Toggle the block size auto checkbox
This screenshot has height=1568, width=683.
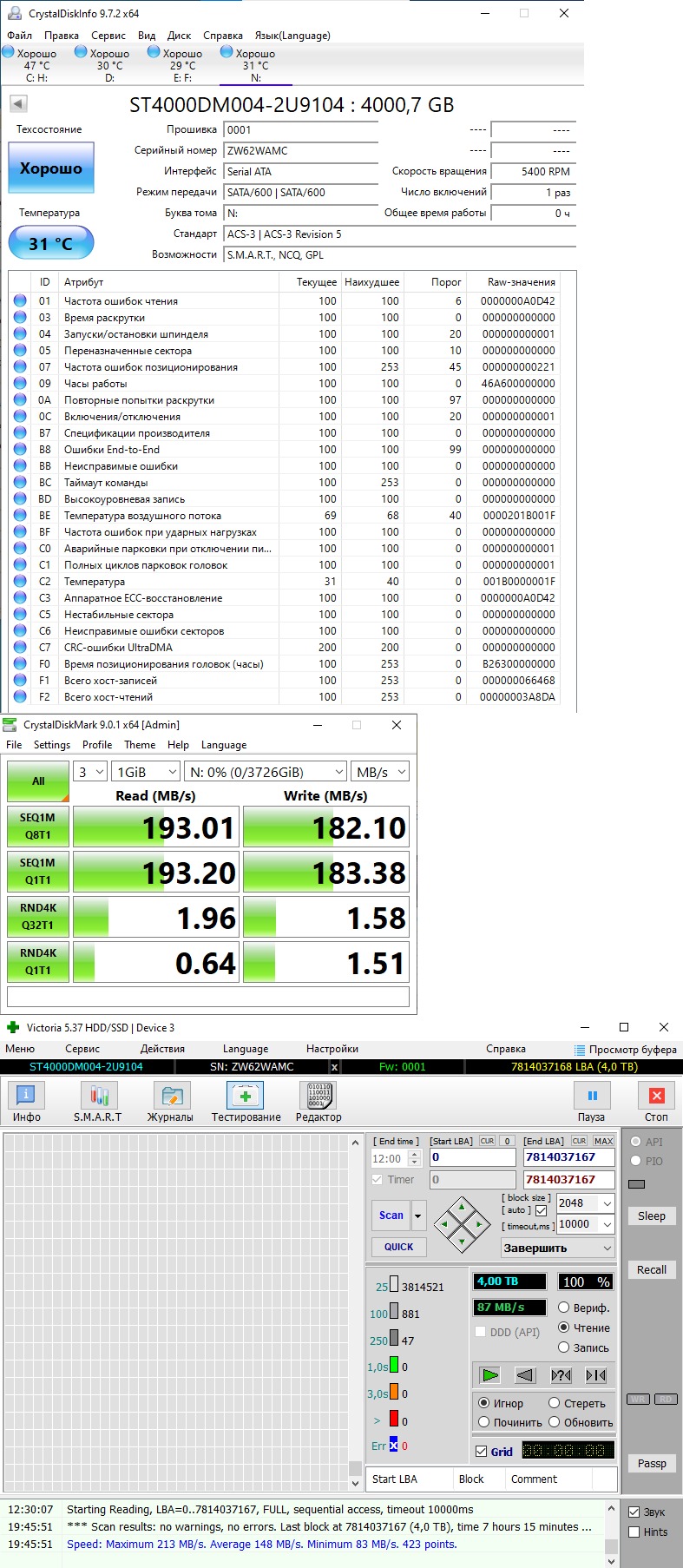(542, 1210)
